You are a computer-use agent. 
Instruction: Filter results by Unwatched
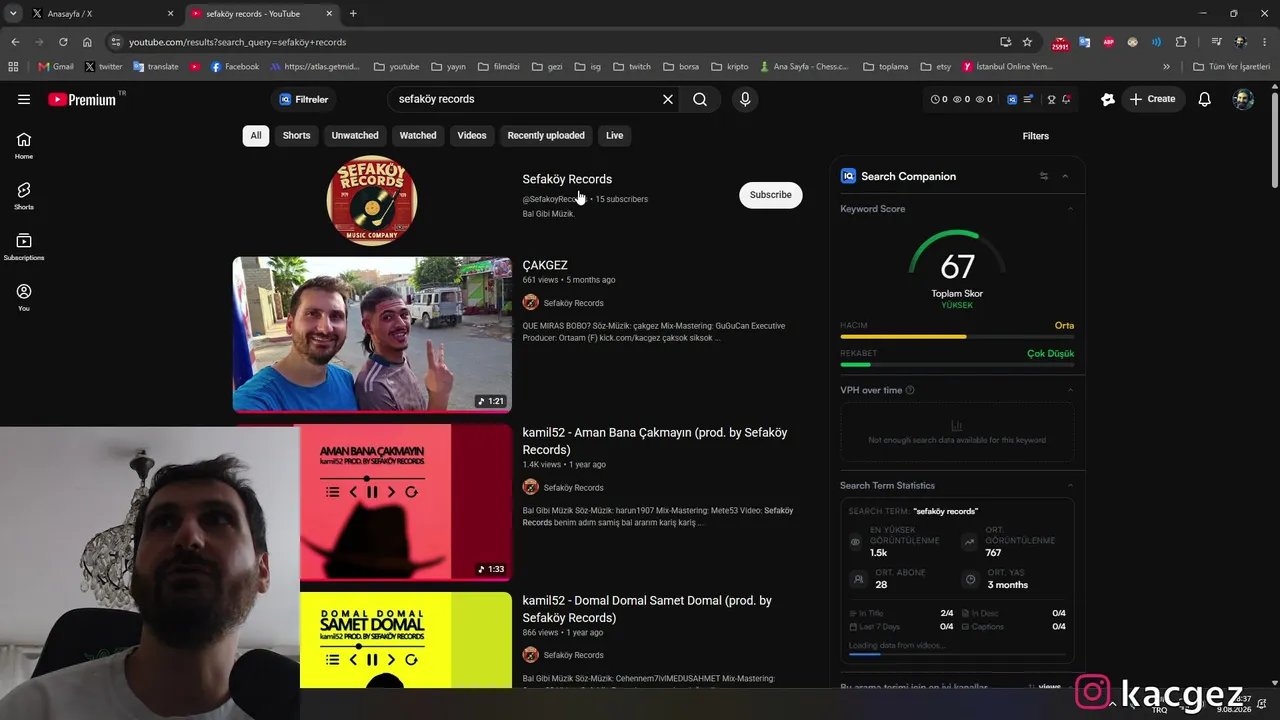(355, 135)
